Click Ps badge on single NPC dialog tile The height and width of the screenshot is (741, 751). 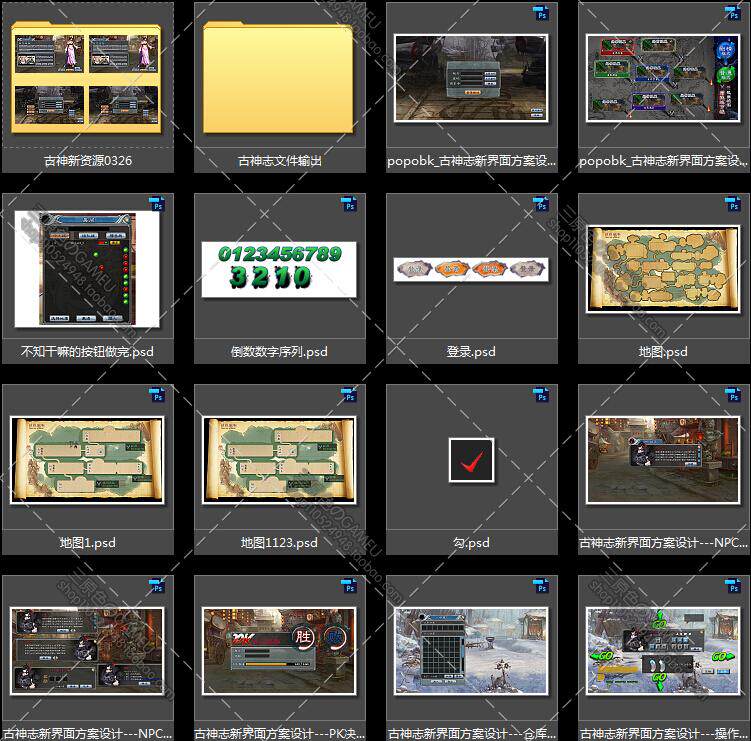click(x=733, y=395)
